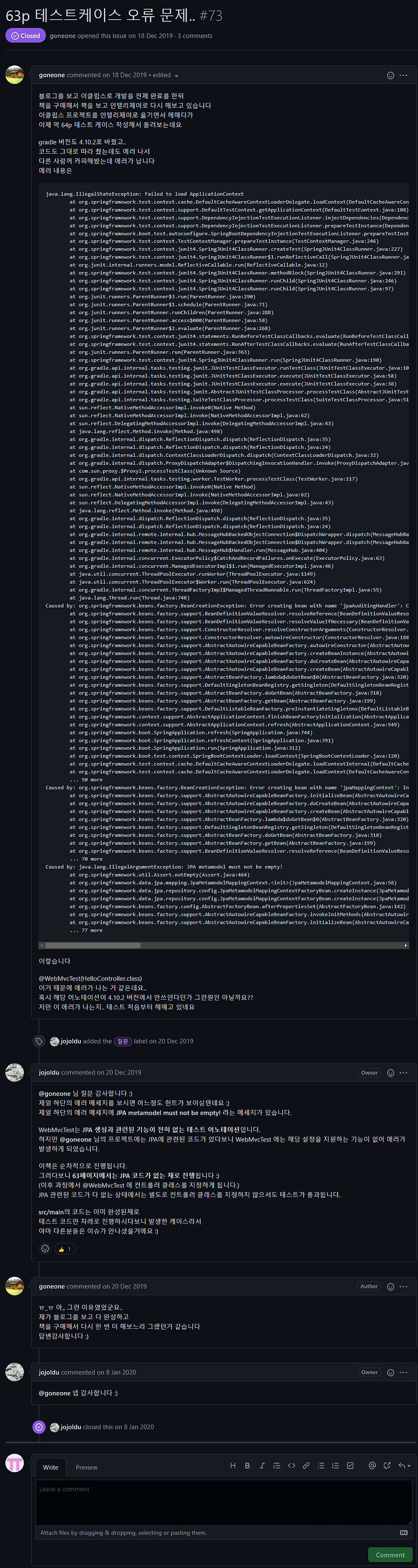
Task: Click the tag icon in label event
Action: tap(39, 1042)
